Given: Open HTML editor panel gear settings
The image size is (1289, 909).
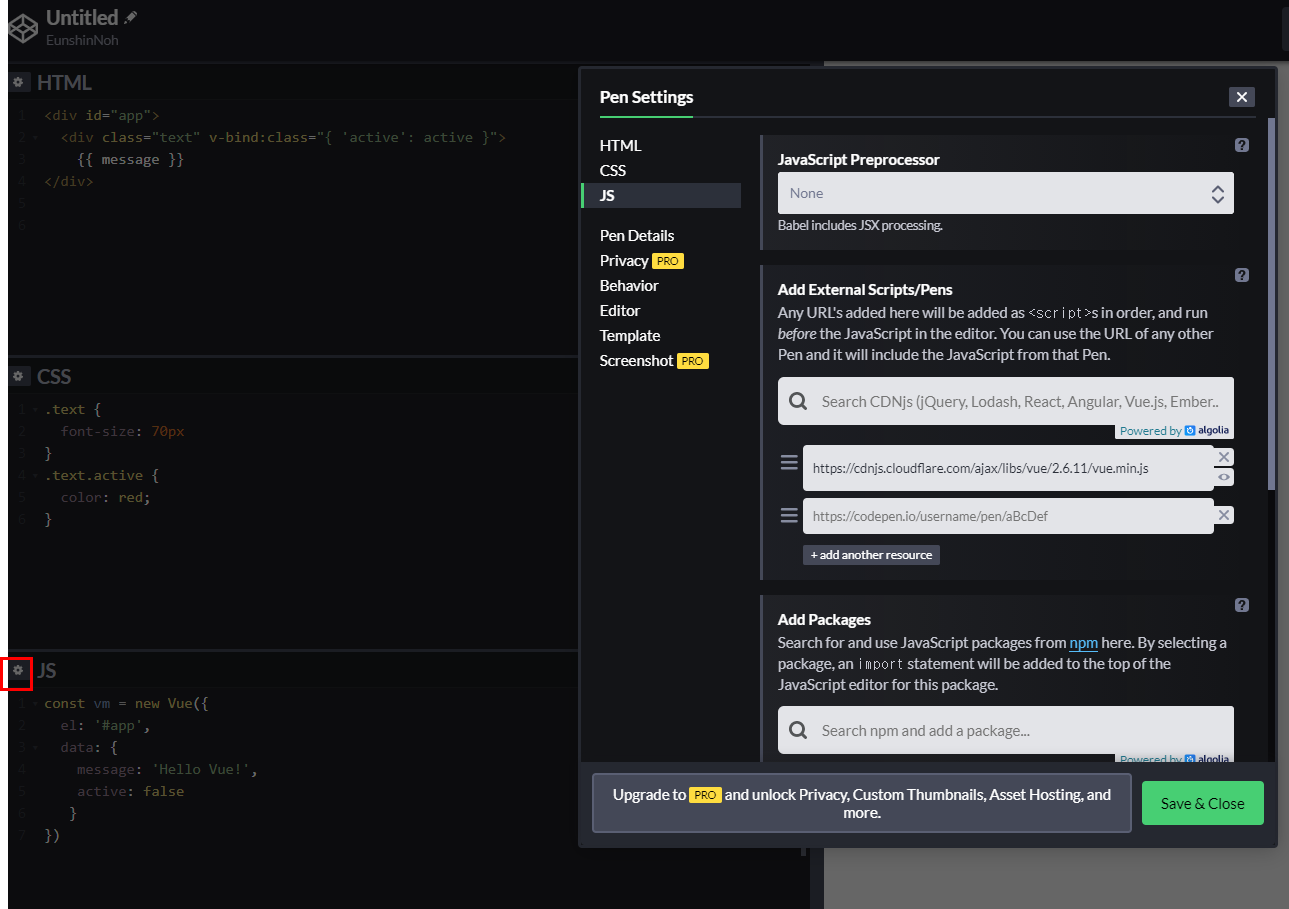Looking at the screenshot, I should pos(17,82).
